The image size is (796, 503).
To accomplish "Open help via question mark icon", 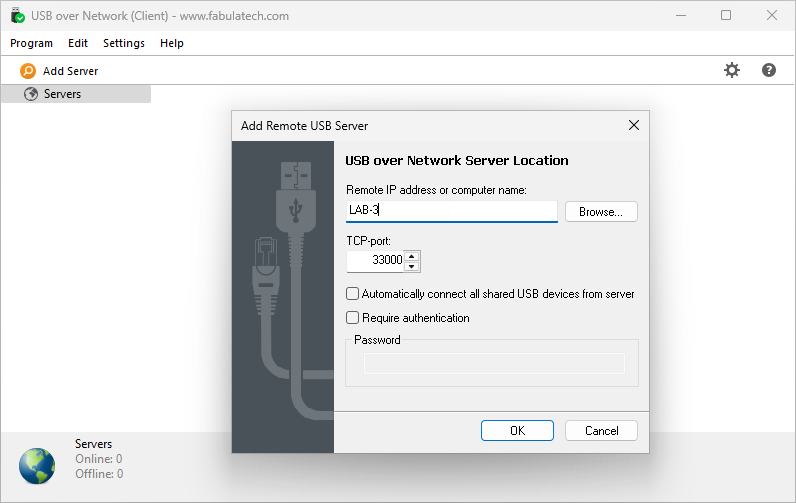I will 769,70.
